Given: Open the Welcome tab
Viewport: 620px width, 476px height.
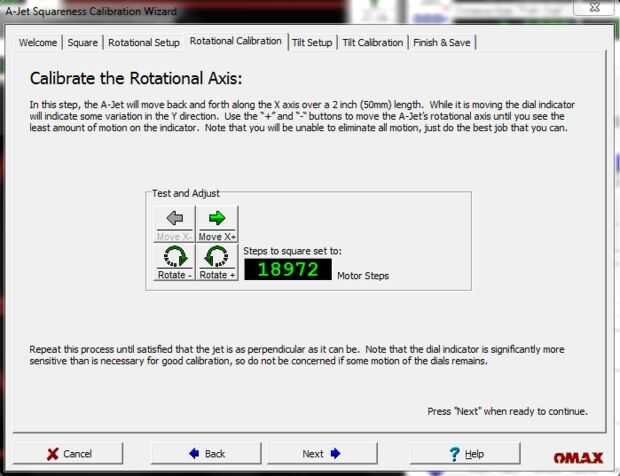Looking at the screenshot, I should tap(38, 43).
